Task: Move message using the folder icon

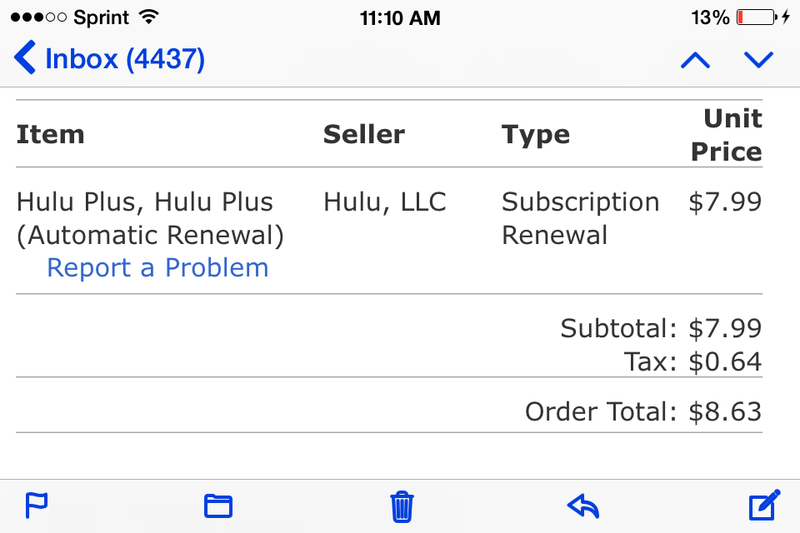Action: [218, 506]
